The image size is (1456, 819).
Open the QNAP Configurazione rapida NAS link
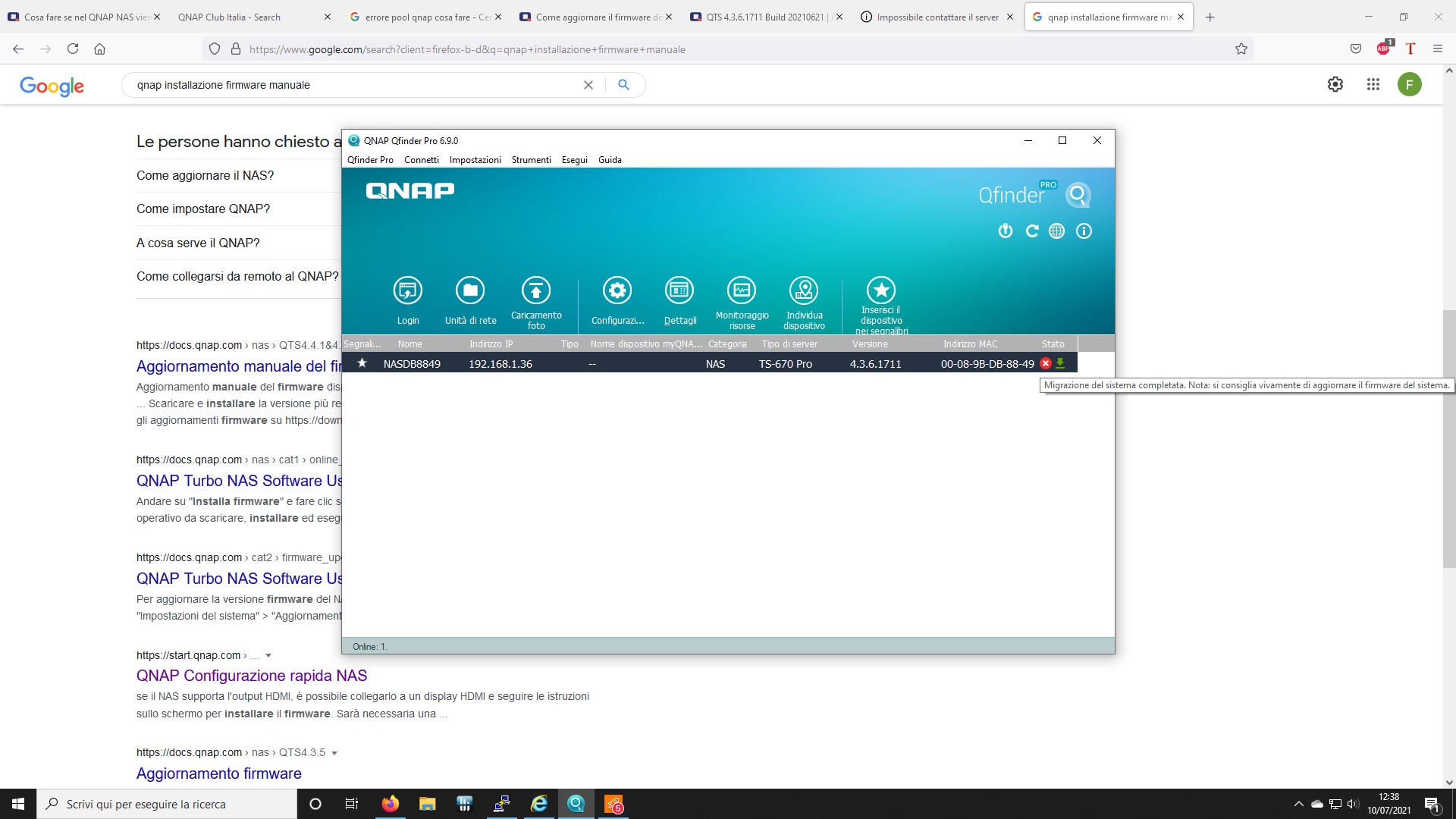click(252, 676)
